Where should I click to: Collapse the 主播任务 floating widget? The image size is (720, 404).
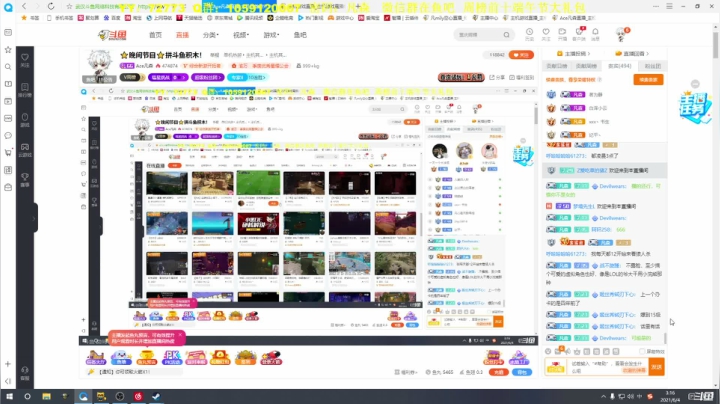pos(695,84)
